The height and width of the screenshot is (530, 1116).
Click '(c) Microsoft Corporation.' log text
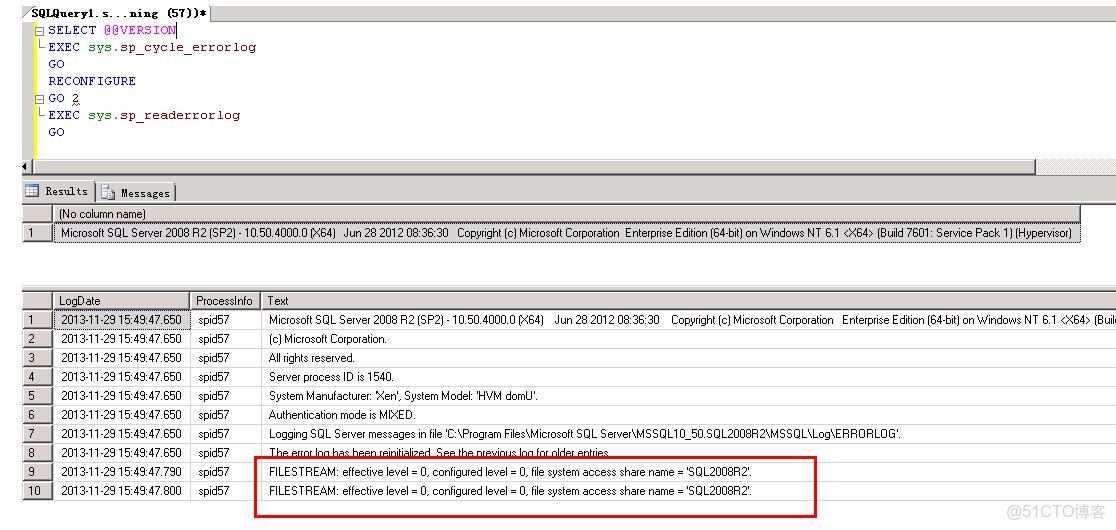(x=327, y=339)
